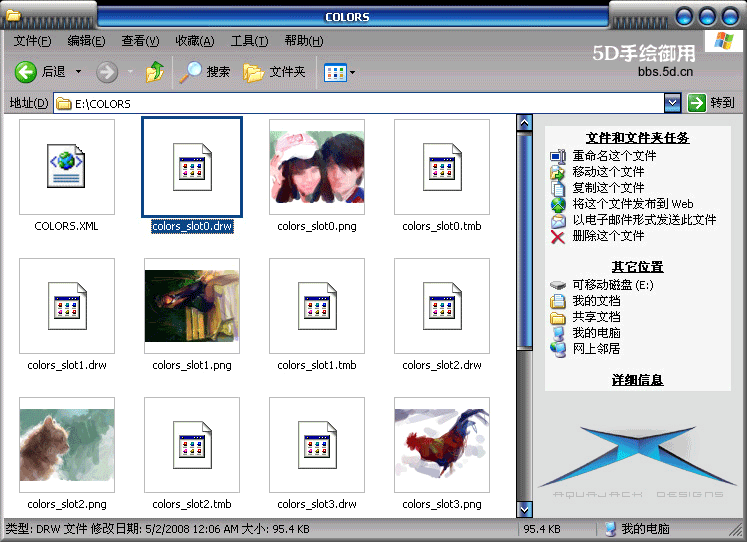Click the publish to Web globe icon

click(x=558, y=204)
